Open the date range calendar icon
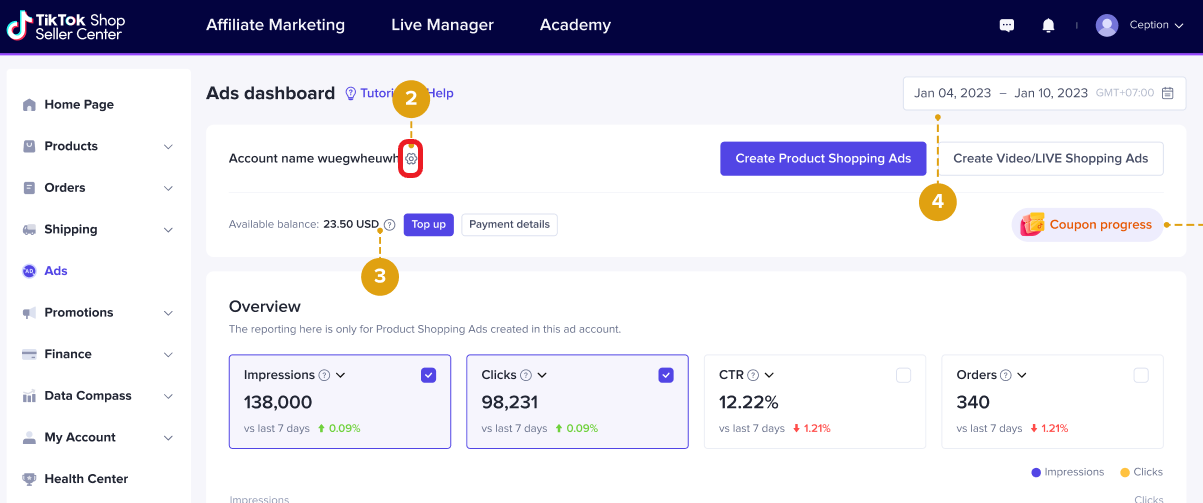 pos(1167,93)
